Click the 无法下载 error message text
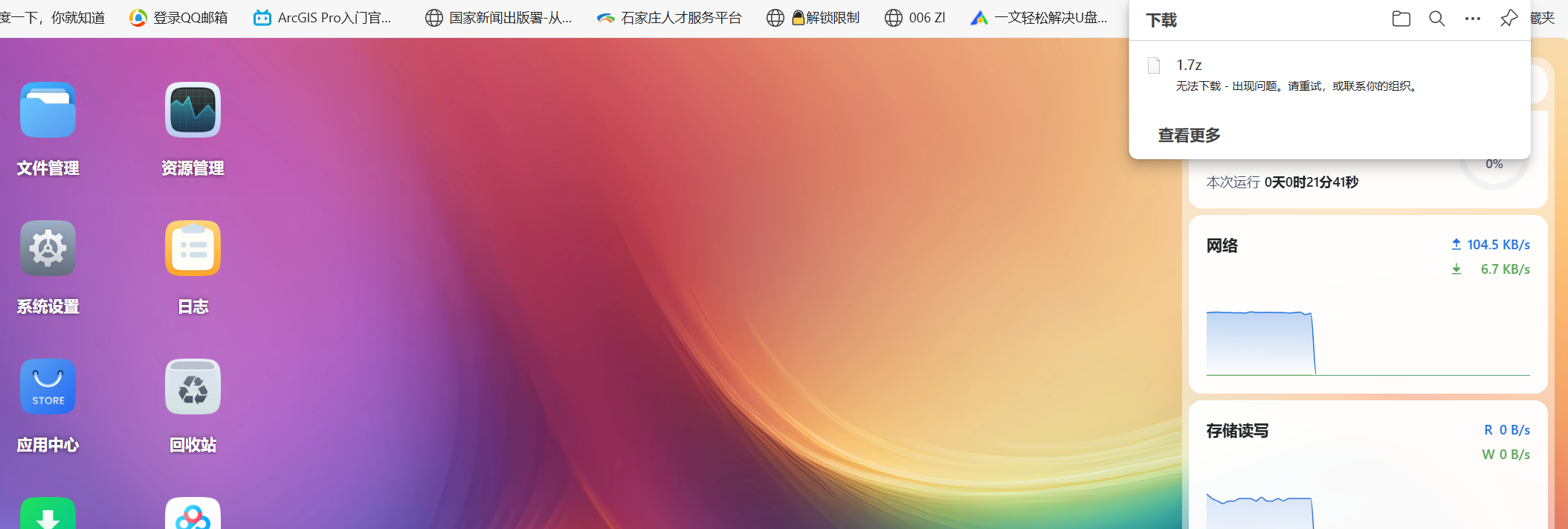This screenshot has height=529, width=1568. 1297,86
